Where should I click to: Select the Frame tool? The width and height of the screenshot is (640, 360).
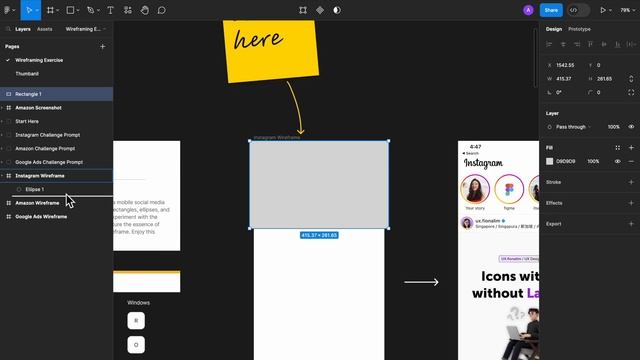50,10
